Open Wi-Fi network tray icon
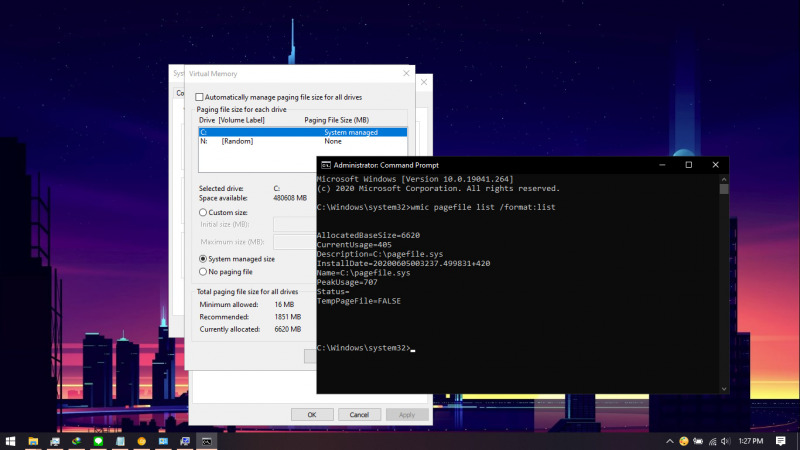800x450 pixels. pos(712,441)
